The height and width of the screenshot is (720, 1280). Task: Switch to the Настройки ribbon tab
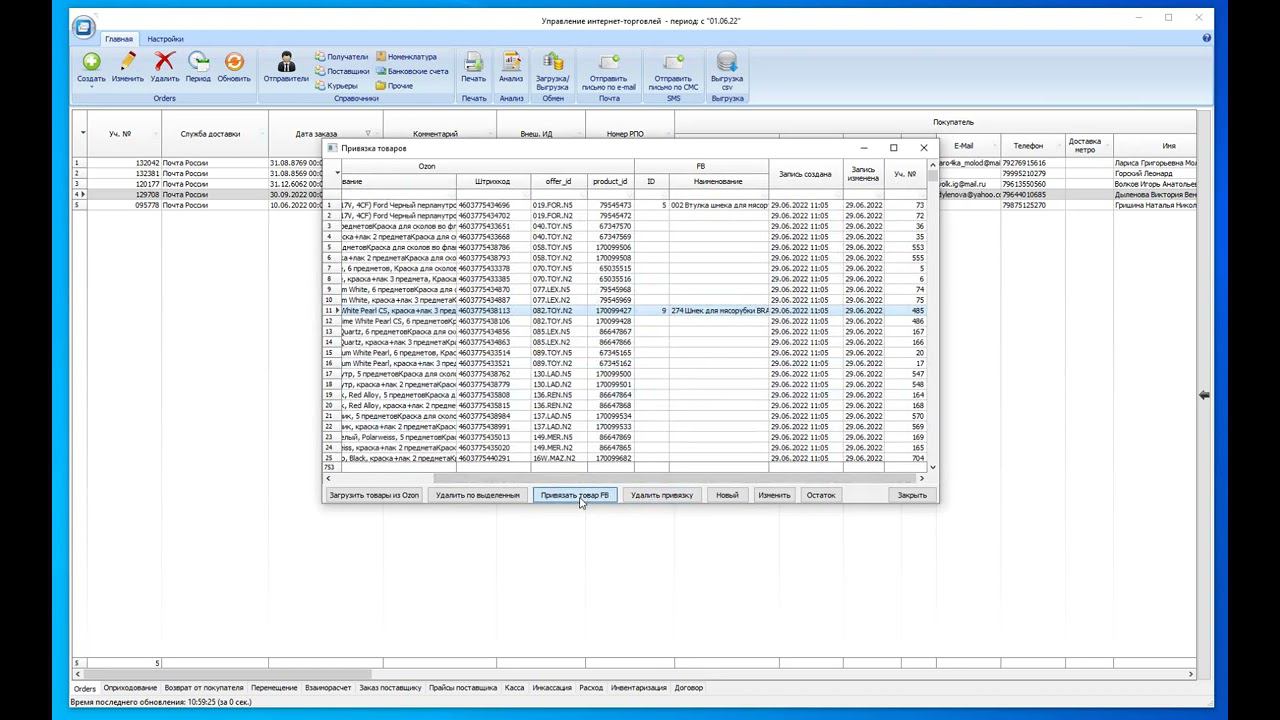(x=165, y=39)
